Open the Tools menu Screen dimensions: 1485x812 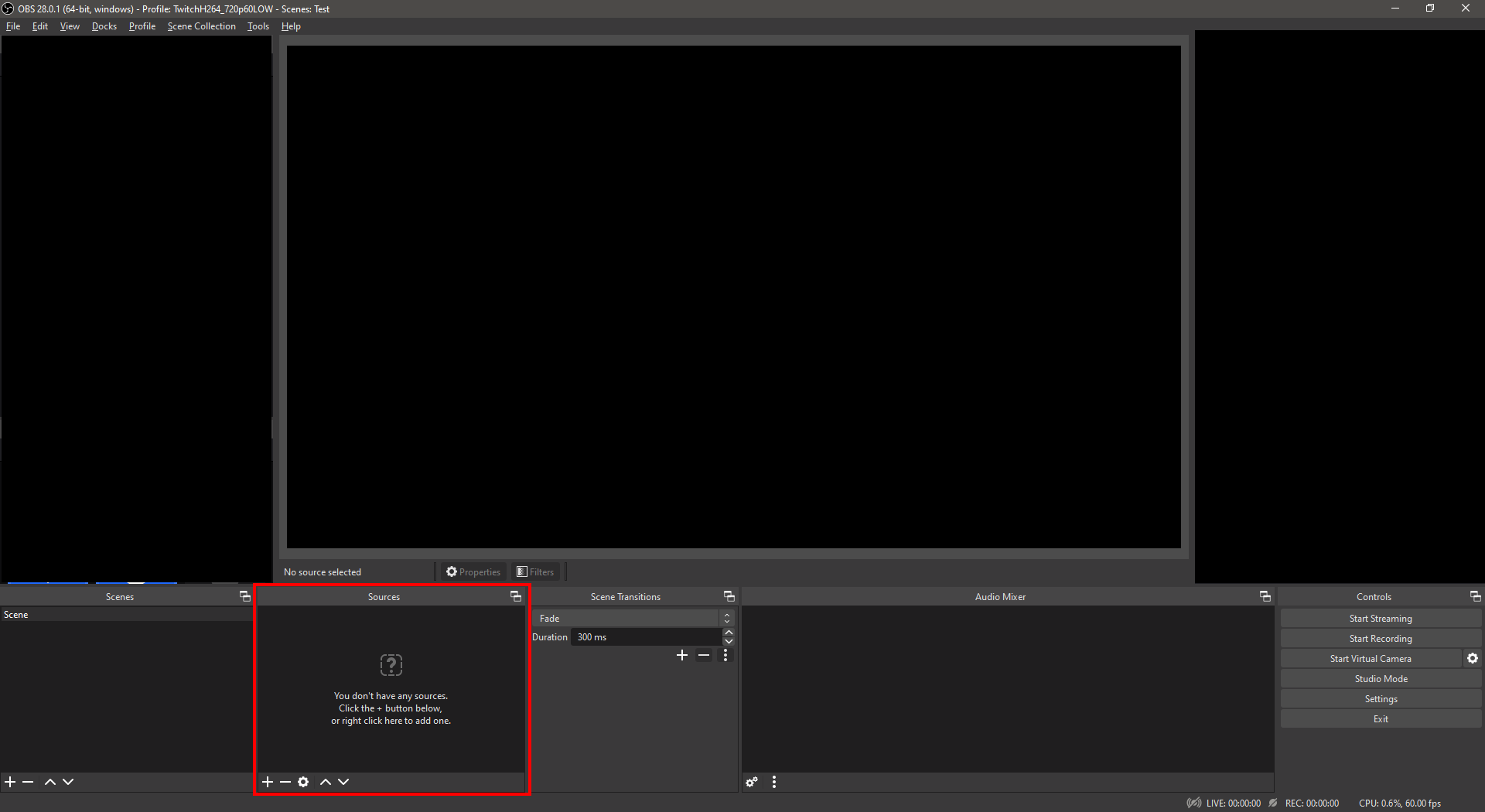(x=258, y=26)
